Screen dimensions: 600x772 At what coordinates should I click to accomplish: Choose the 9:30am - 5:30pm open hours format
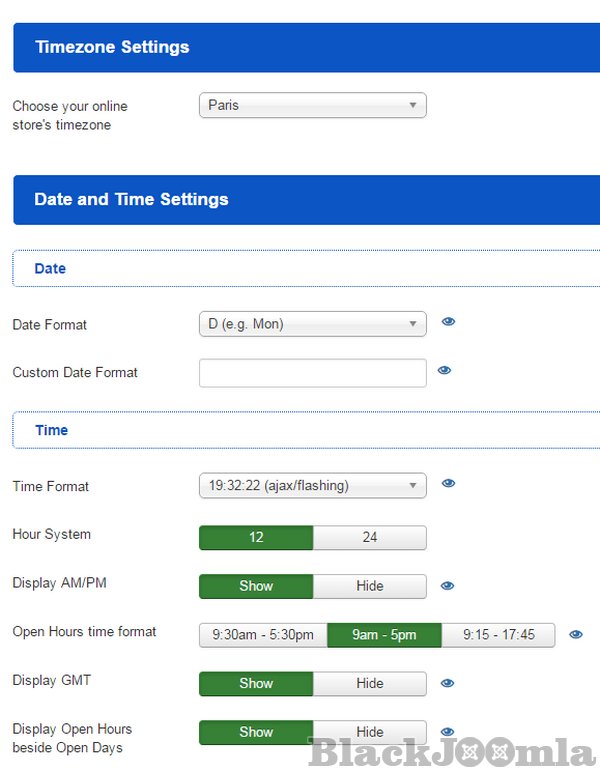tap(262, 635)
